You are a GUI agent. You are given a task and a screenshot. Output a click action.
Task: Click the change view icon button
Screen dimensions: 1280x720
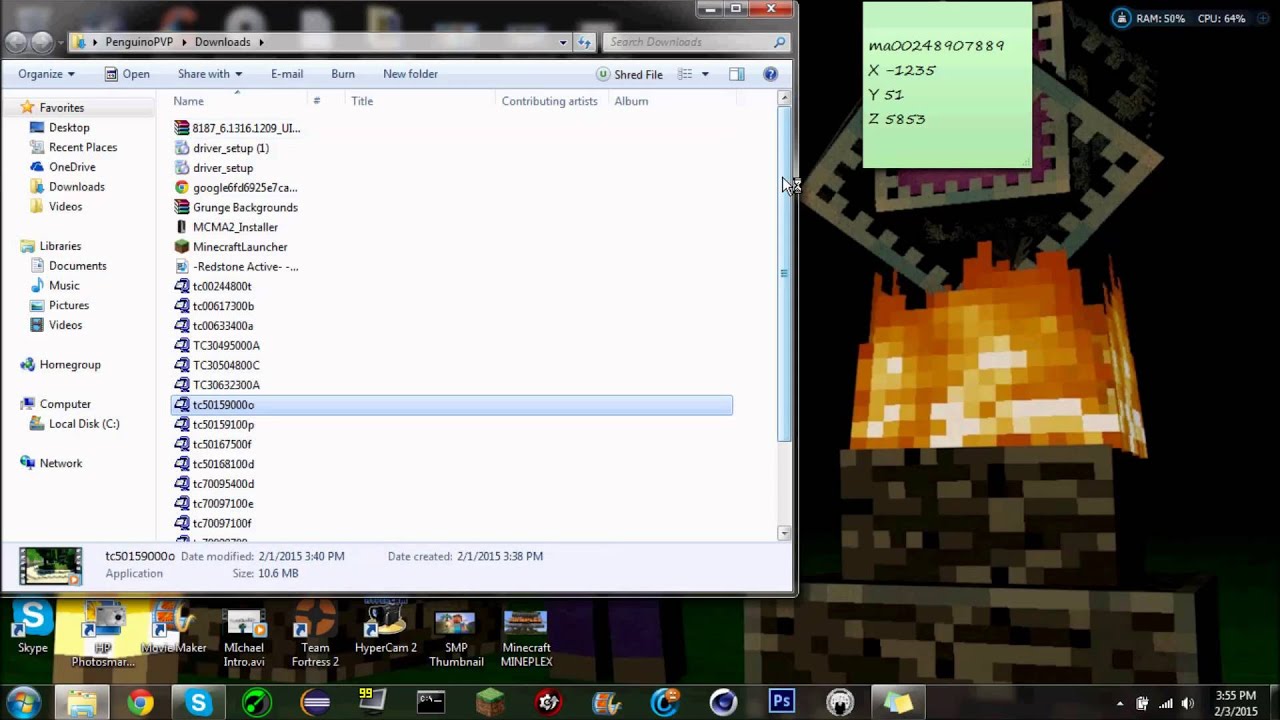point(685,74)
